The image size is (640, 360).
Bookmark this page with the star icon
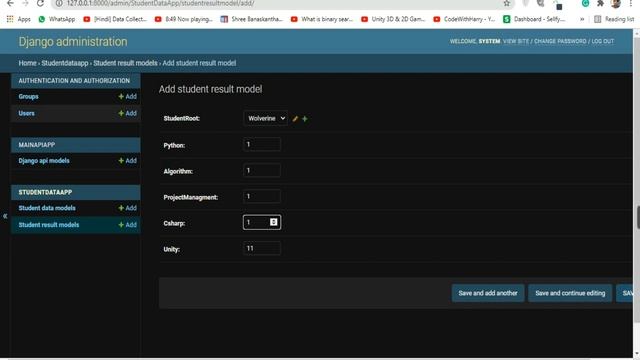507,3
